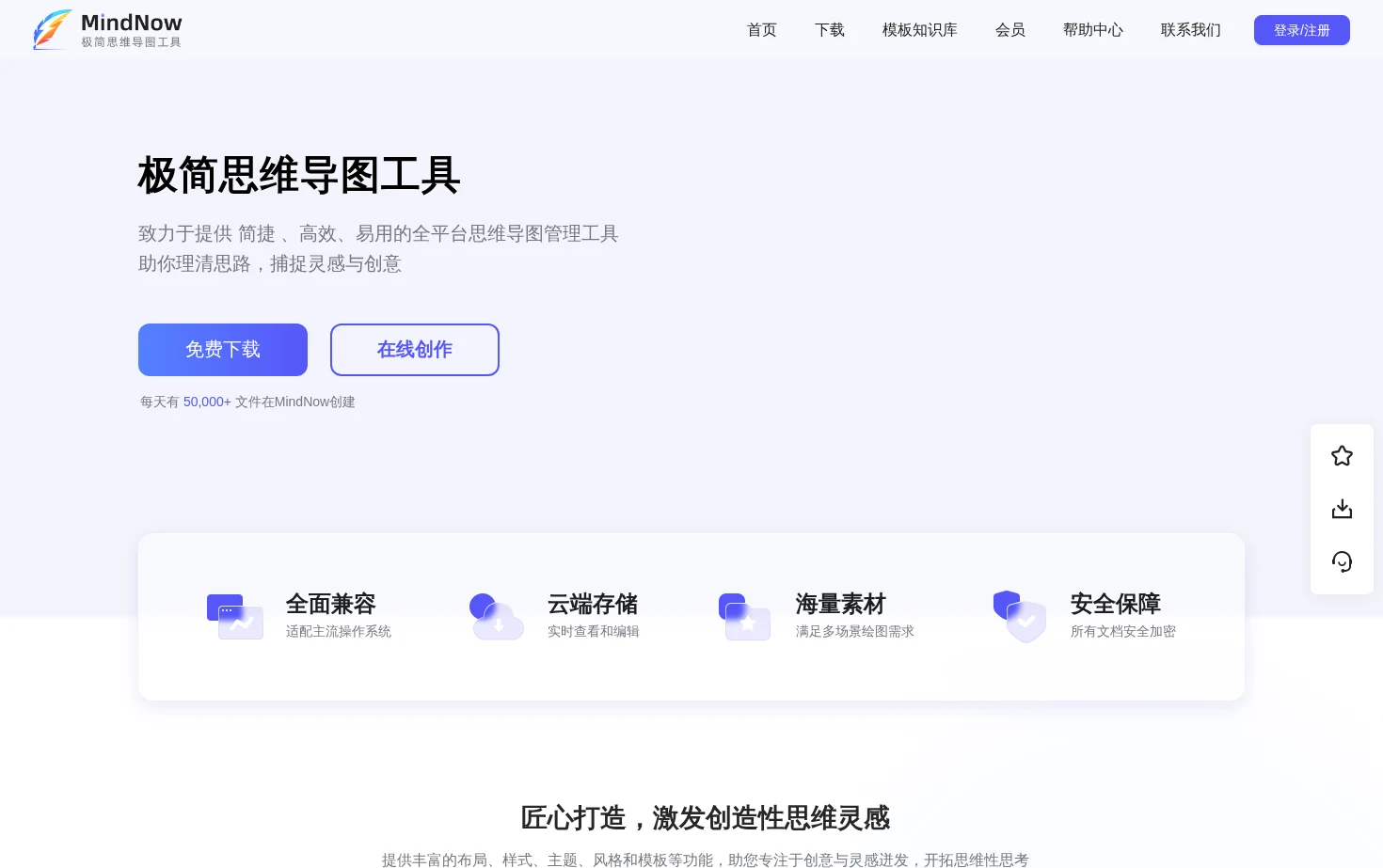Open 下载 in the navigation bar
The image size is (1383, 868).
830,30
